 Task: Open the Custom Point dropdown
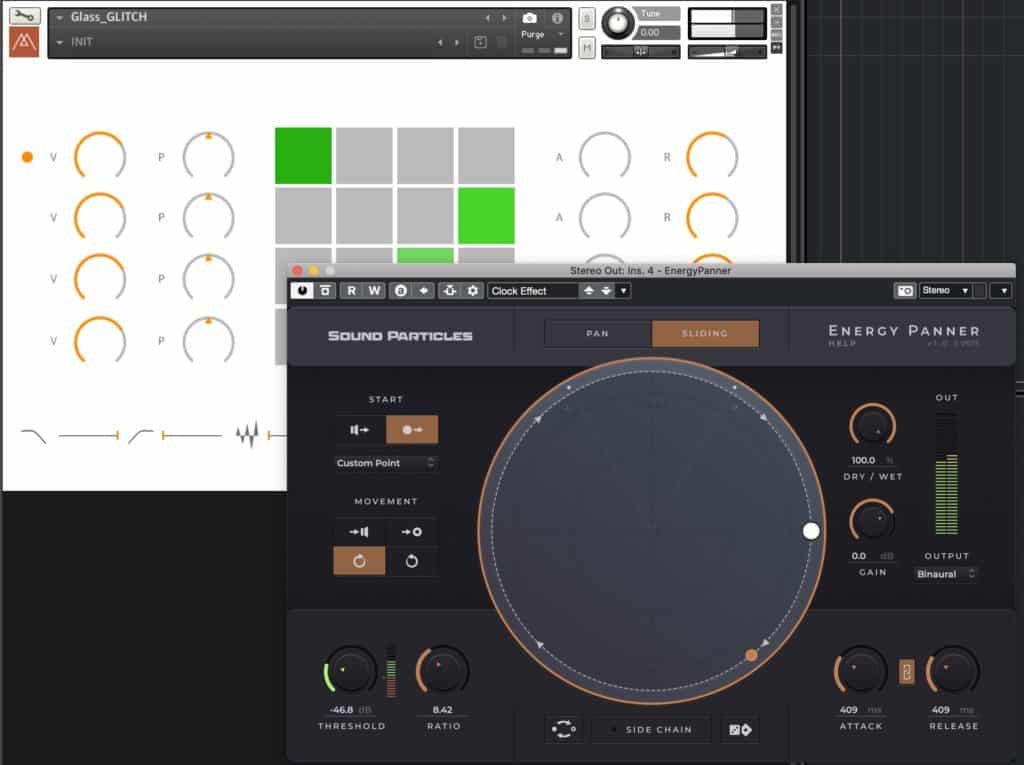(x=385, y=463)
